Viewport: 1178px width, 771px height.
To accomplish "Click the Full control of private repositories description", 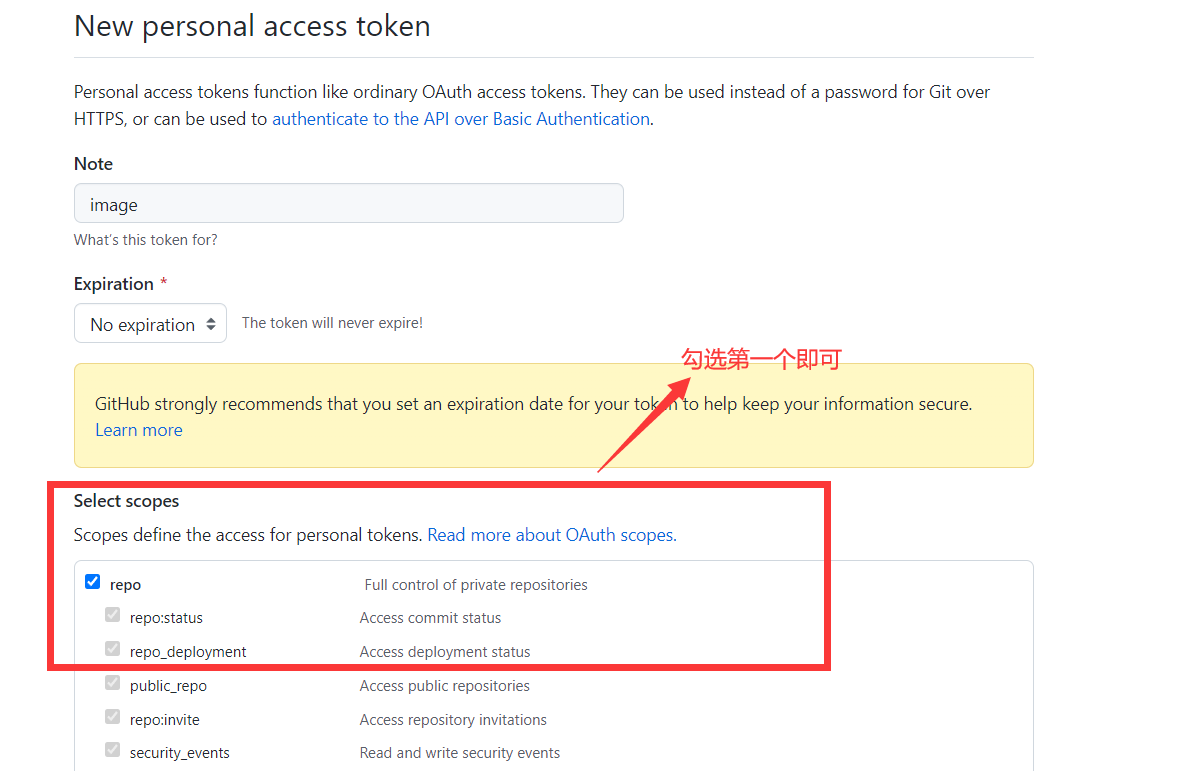I will [476, 585].
